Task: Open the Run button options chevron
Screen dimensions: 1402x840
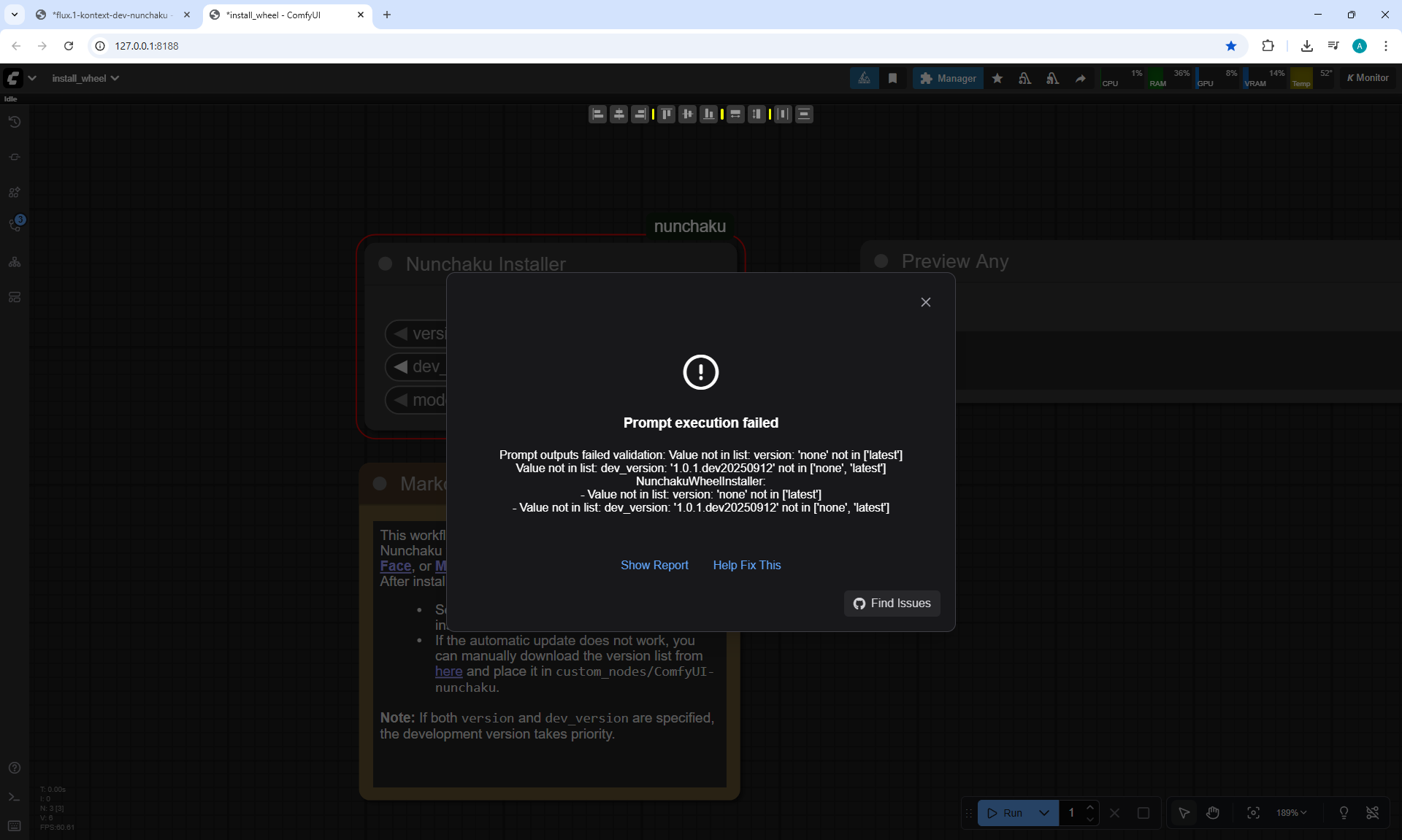Action: point(1044,812)
